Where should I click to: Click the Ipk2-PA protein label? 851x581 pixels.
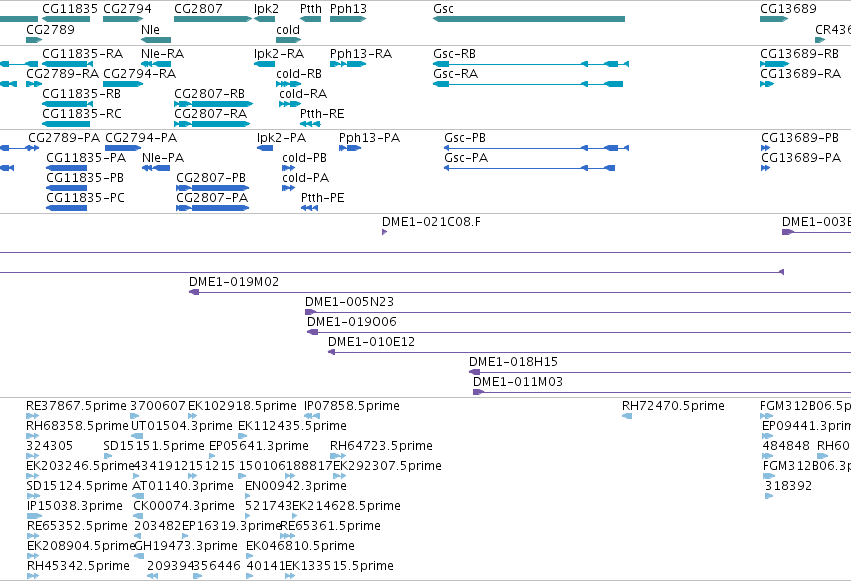pos(282,138)
